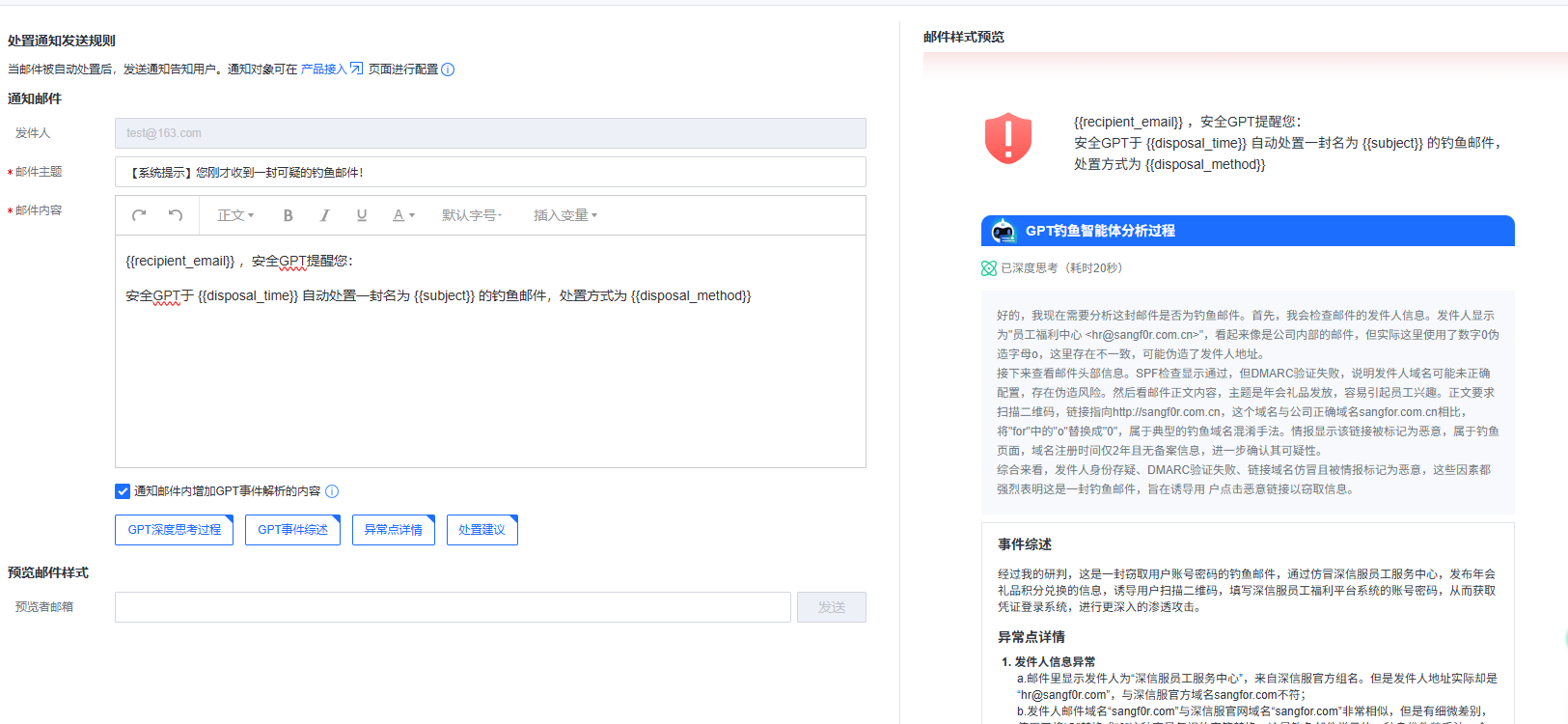Toggle the 异常点详情 section tag
This screenshot has width=1568, height=724.
[393, 530]
